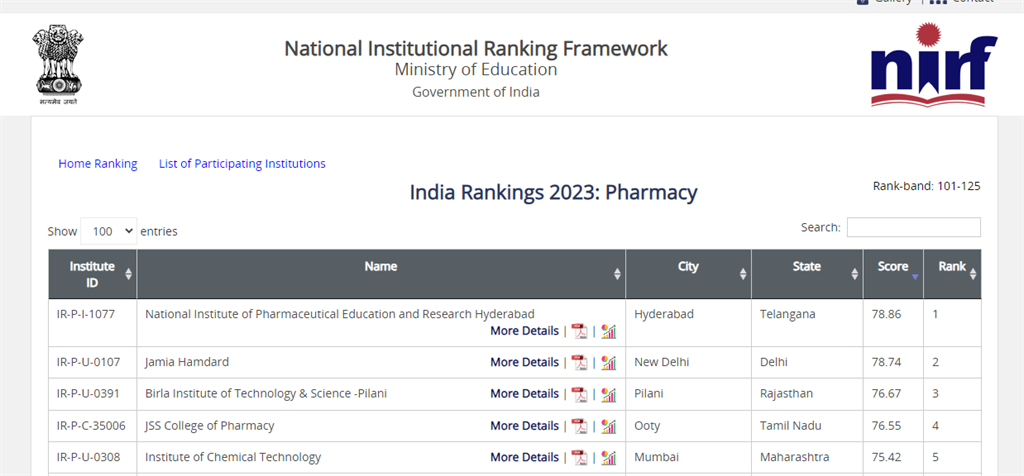1024x476 pixels.
Task: Open More Details for JSS College of Pharmacy
Action: [x=524, y=426]
